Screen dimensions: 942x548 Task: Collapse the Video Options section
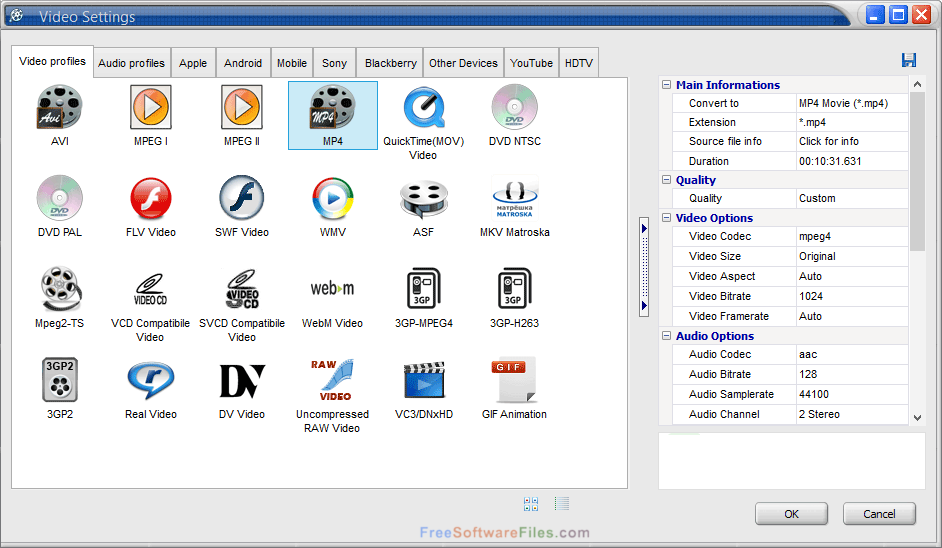(666, 218)
